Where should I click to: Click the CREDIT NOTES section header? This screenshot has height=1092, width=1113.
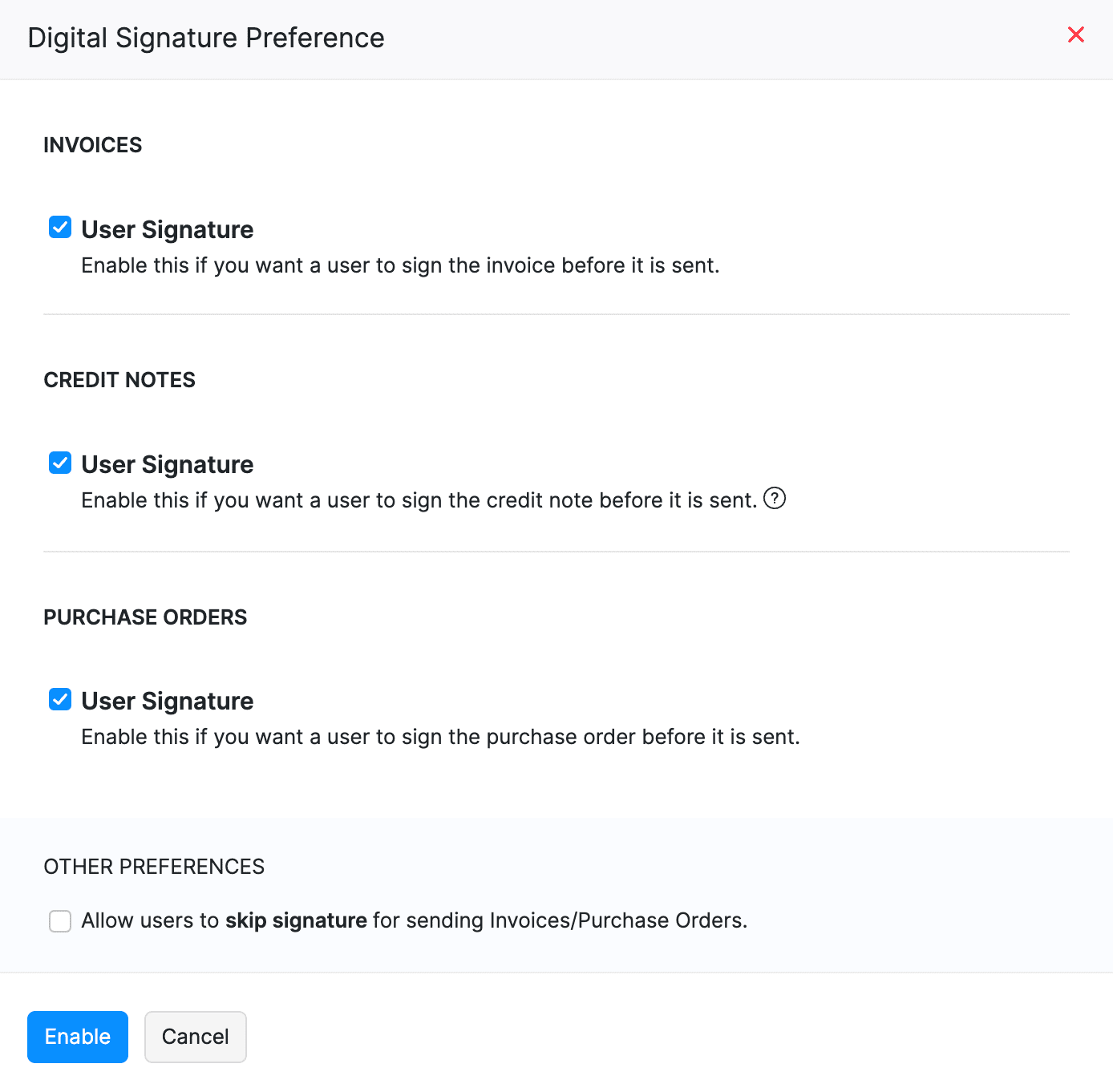[119, 380]
